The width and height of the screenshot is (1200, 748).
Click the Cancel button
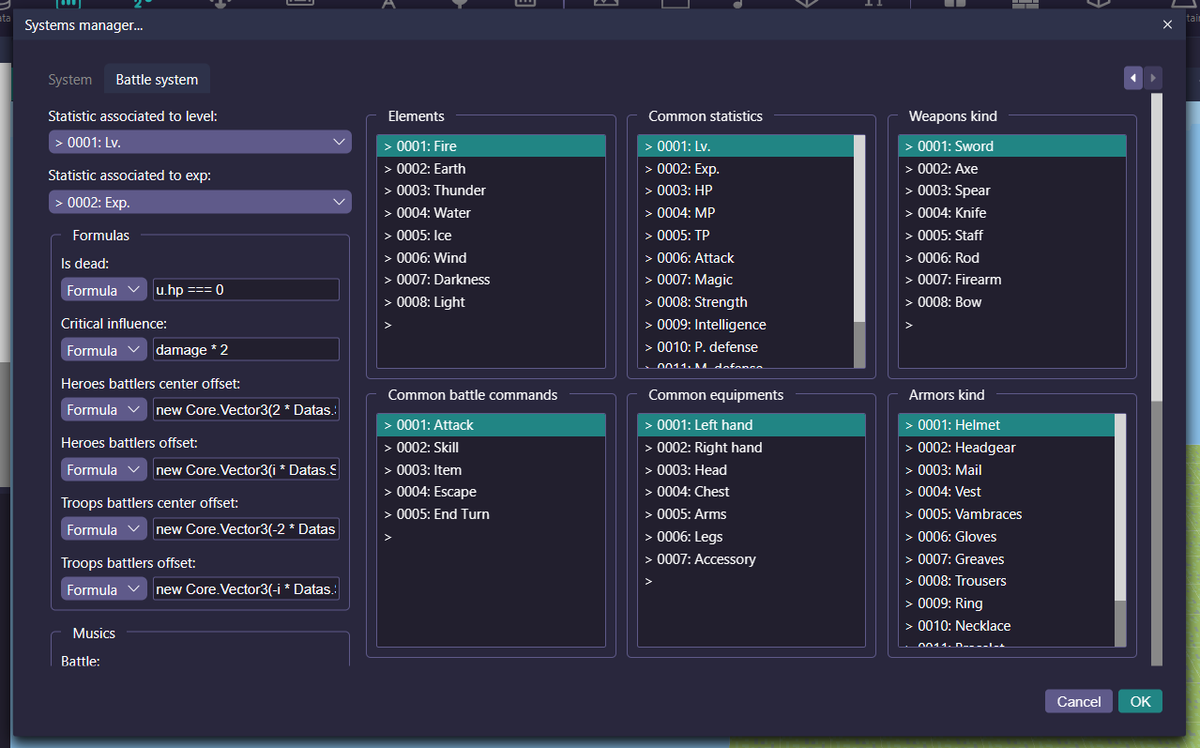pos(1079,701)
